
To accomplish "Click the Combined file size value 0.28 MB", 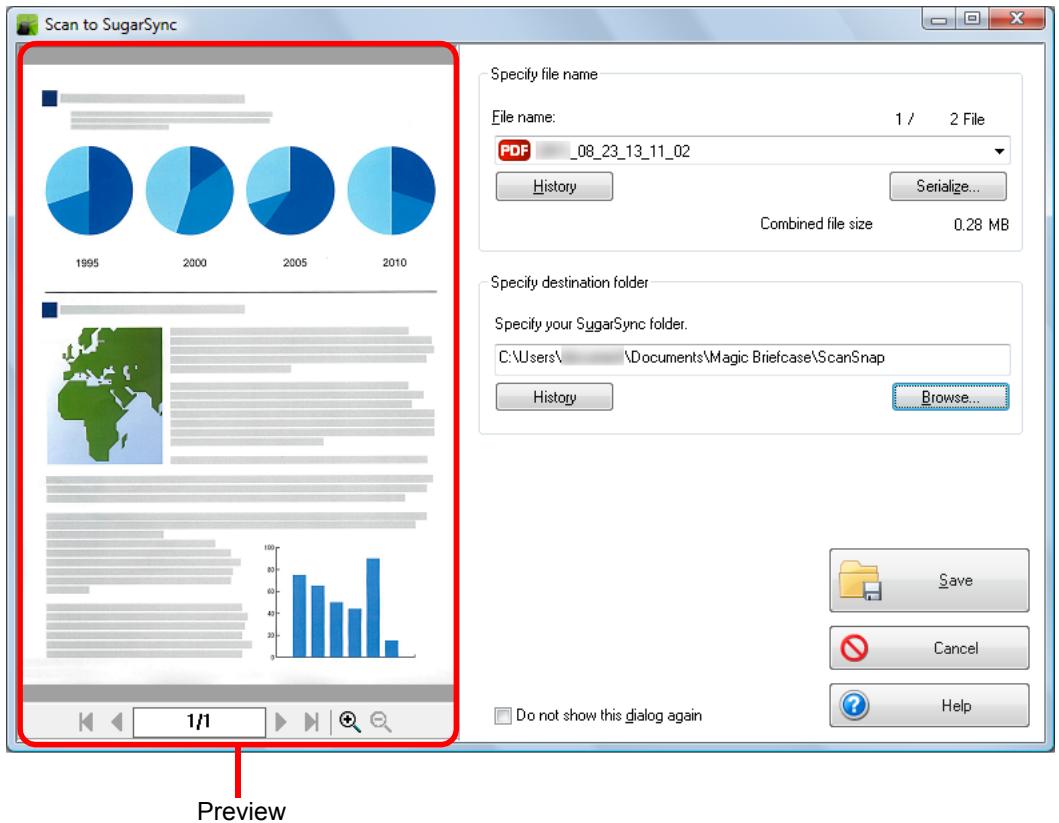I will [981, 224].
